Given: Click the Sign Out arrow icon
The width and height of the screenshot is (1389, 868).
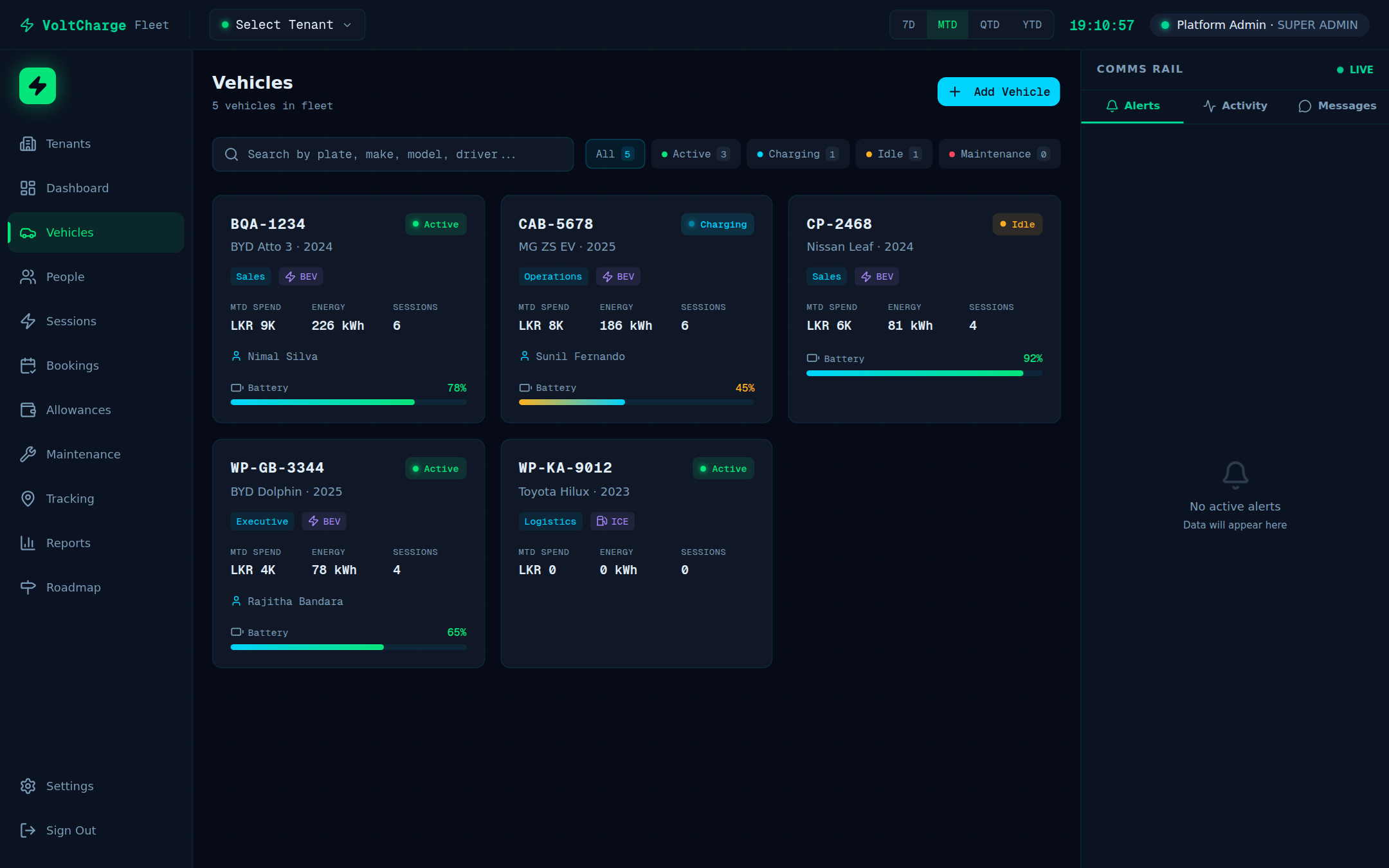Looking at the screenshot, I should [x=28, y=830].
